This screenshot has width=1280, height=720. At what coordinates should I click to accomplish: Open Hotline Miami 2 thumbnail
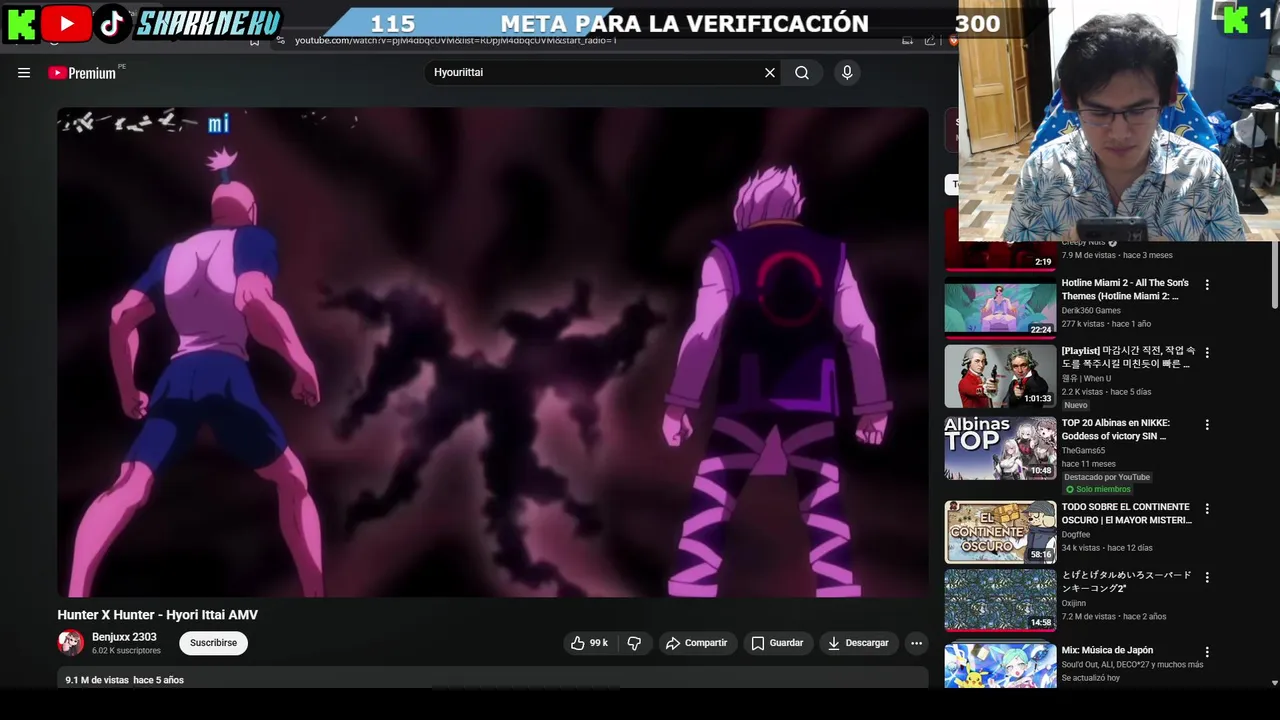click(1000, 307)
